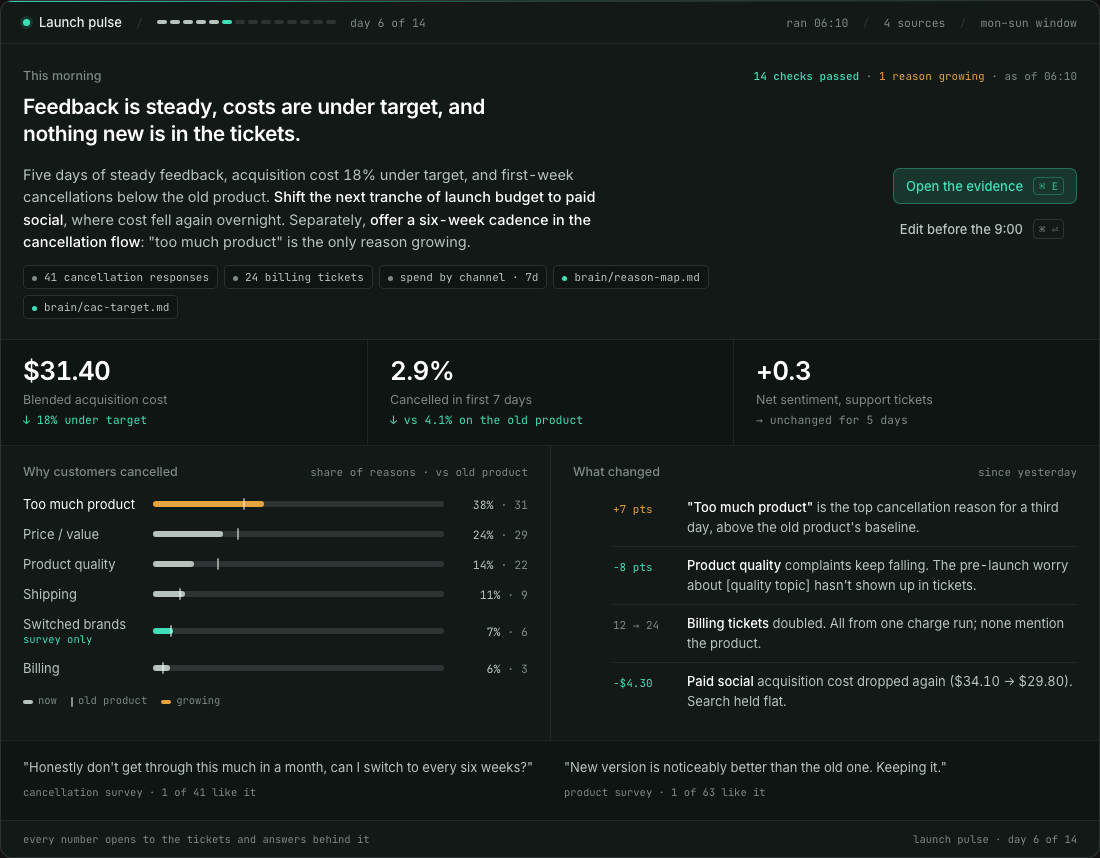Viewport: 1100px width, 858px height.
Task: Open the spend by channel 7d chip
Action: [x=462, y=277]
